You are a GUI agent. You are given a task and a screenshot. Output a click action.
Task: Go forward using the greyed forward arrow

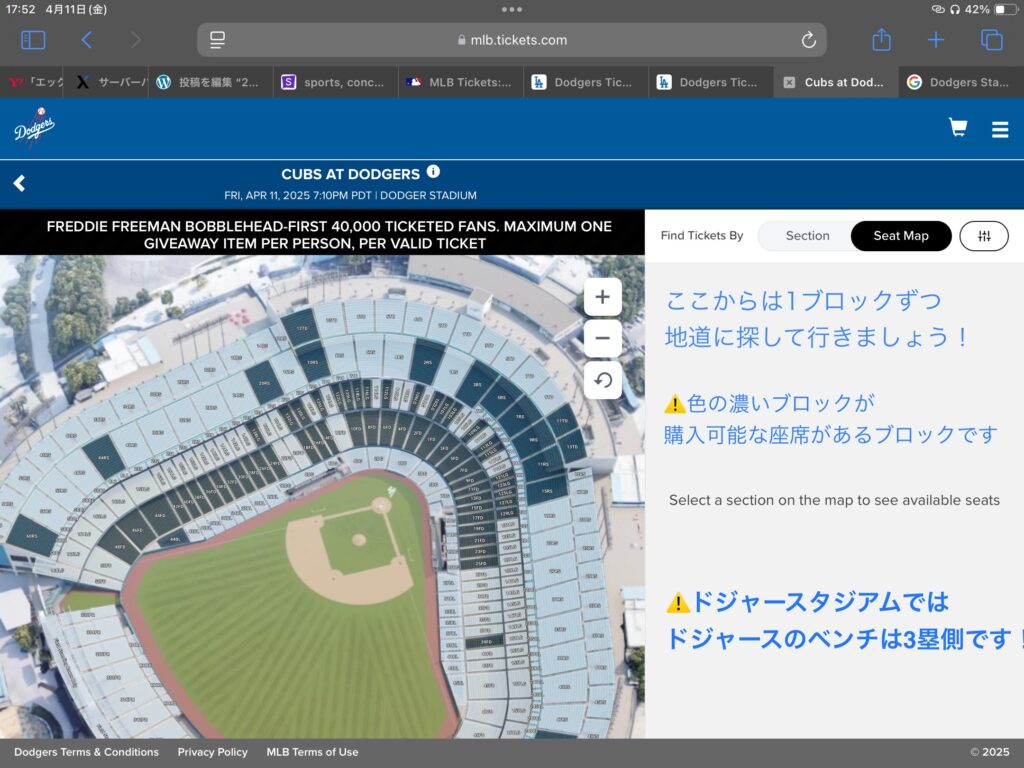pyautogui.click(x=135, y=40)
